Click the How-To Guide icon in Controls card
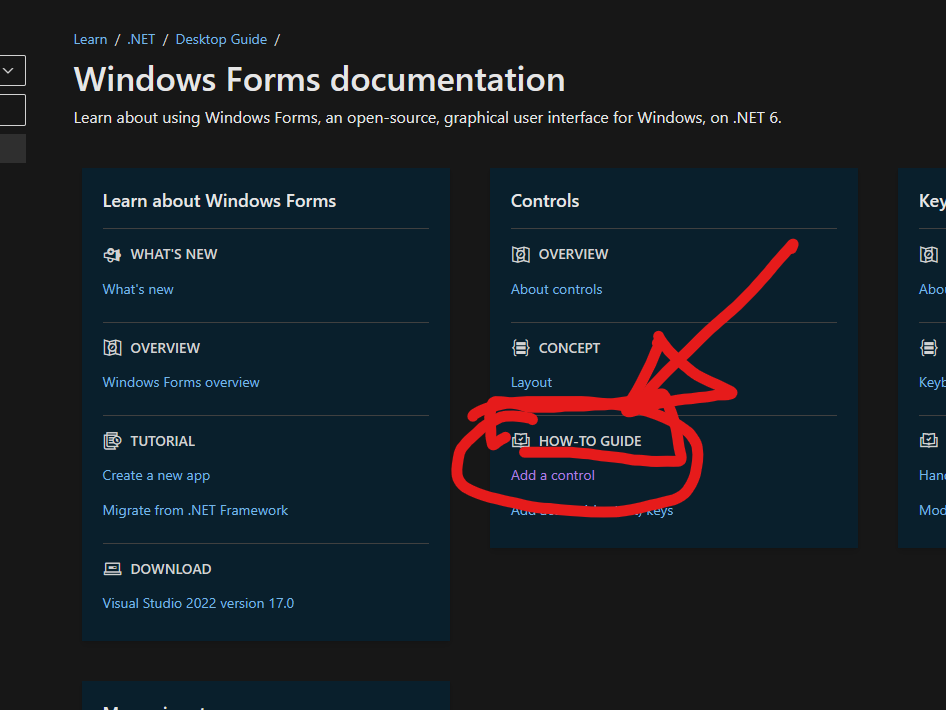The width and height of the screenshot is (946, 710). [521, 440]
